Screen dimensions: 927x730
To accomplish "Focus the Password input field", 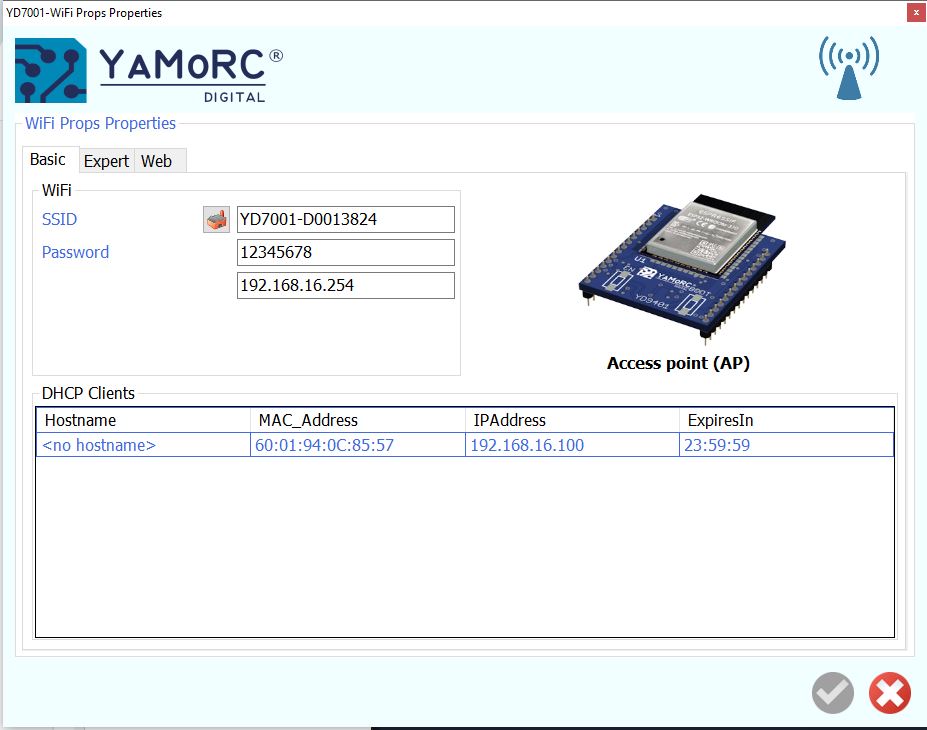I will click(345, 253).
